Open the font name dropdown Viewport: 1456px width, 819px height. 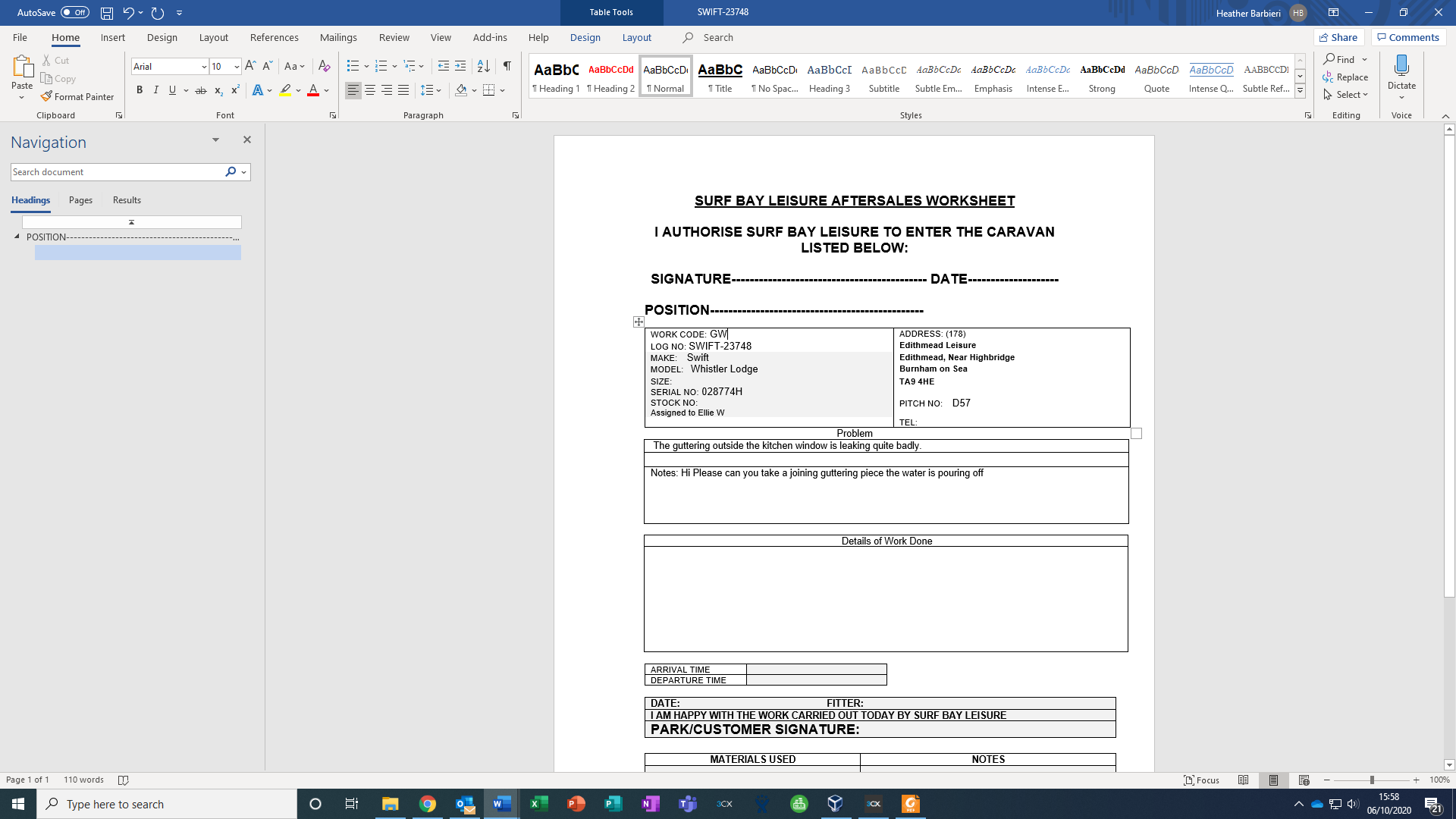coord(203,67)
